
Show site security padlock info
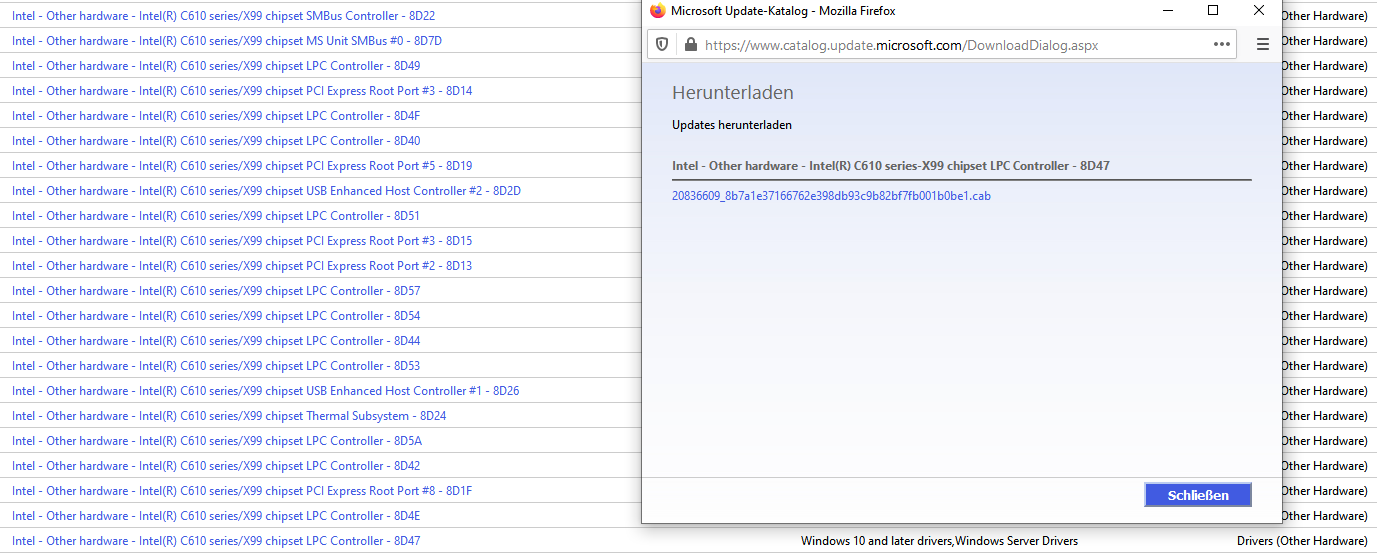pyautogui.click(x=690, y=45)
